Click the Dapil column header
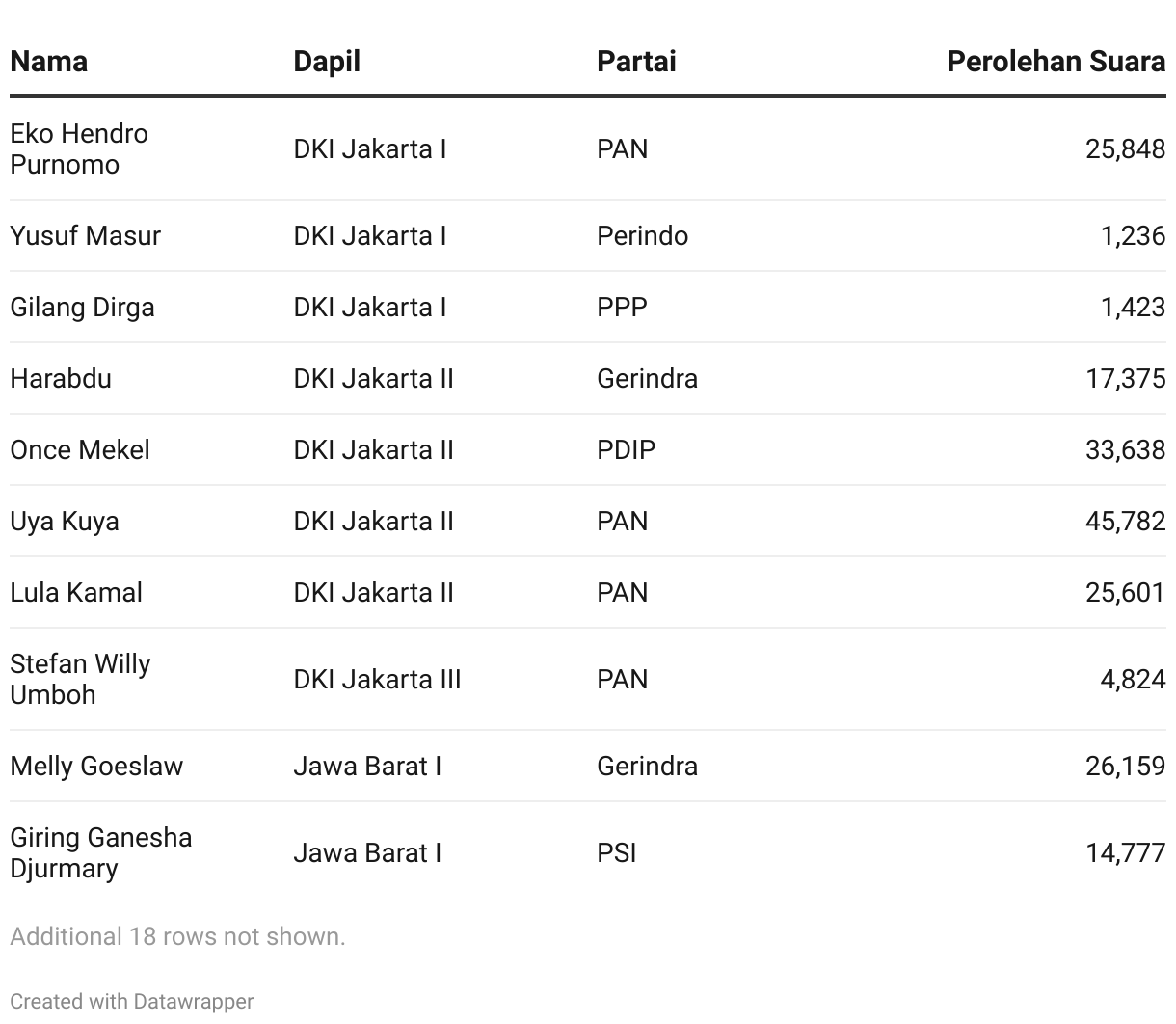This screenshot has width=1176, height=1024. pyautogui.click(x=327, y=61)
